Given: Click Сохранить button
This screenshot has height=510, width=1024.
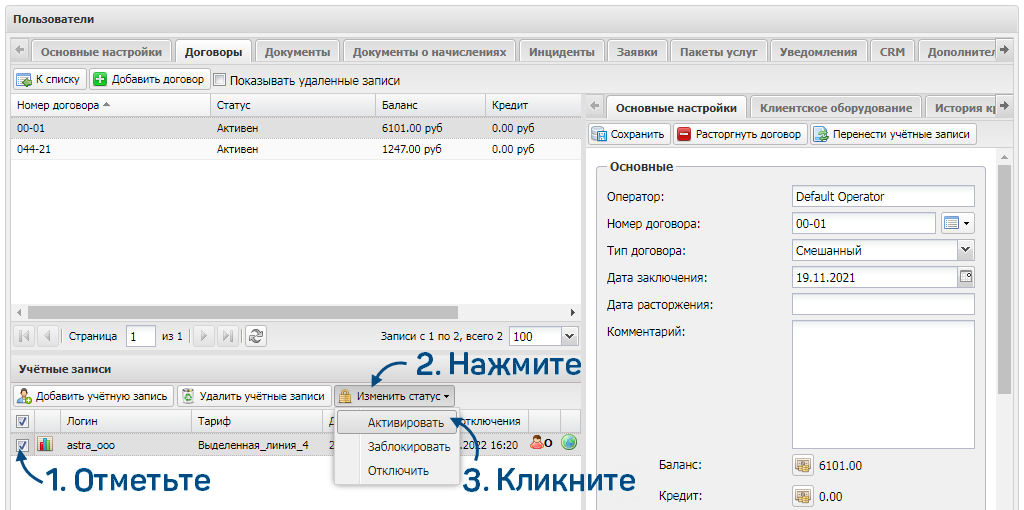Looking at the screenshot, I should coord(629,135).
